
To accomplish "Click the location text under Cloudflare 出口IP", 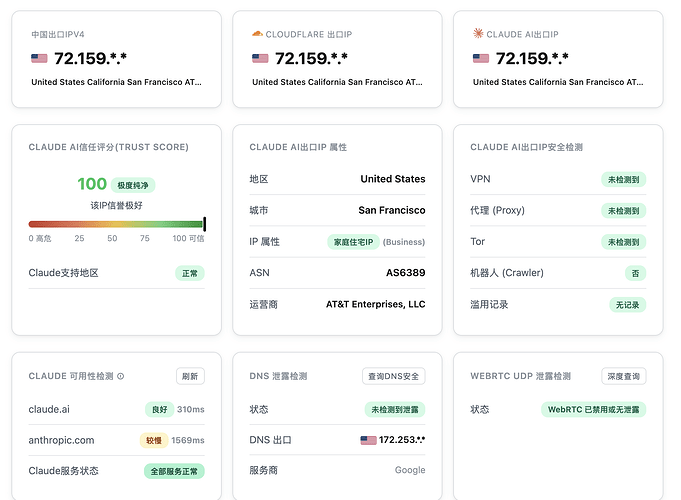I will point(337,82).
